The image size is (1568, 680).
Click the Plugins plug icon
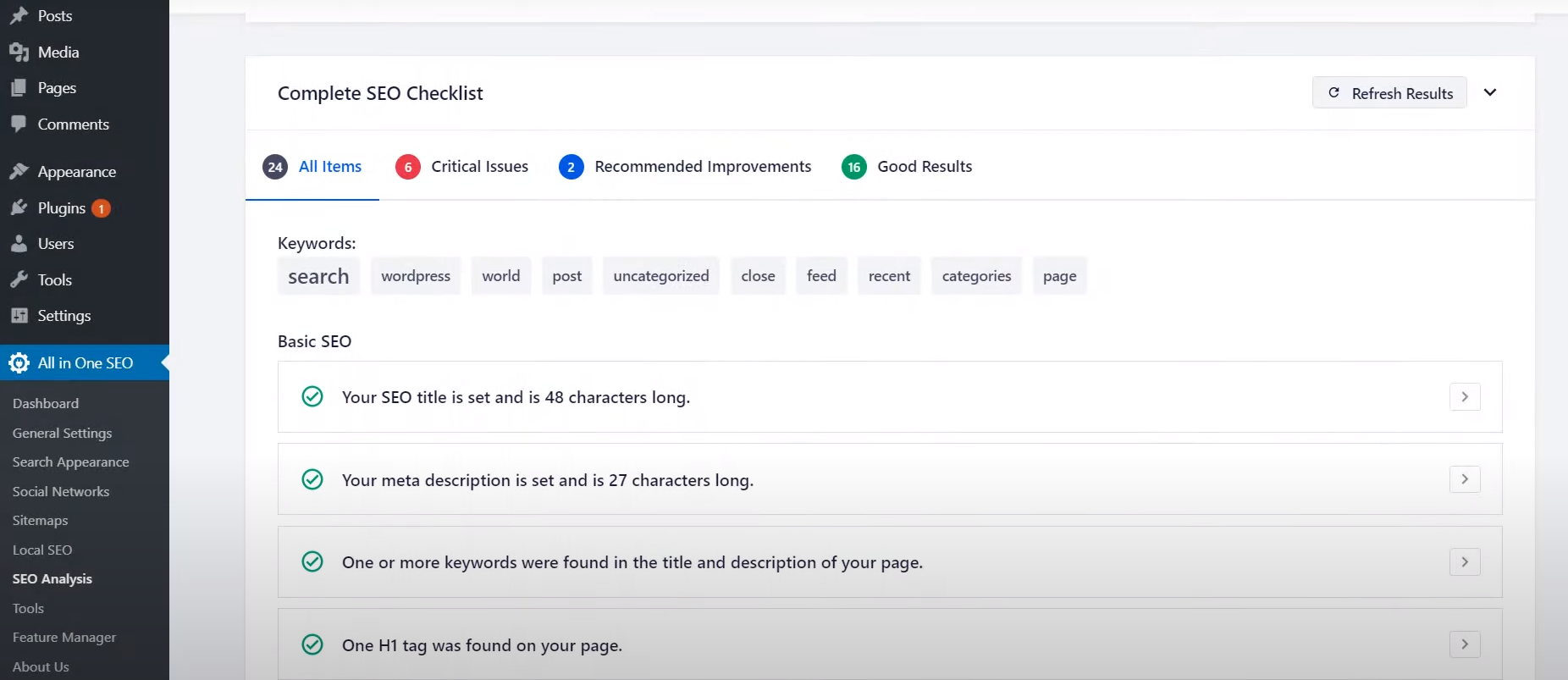tap(19, 208)
